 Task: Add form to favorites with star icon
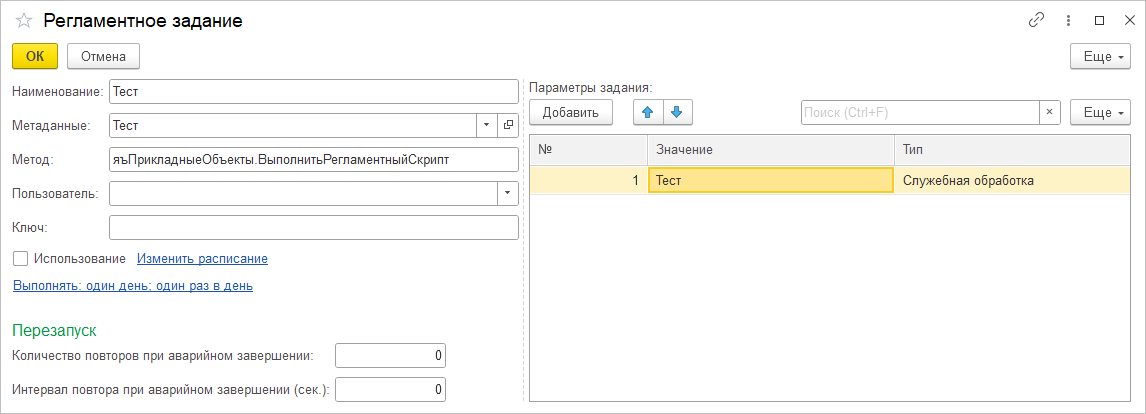(x=23, y=20)
